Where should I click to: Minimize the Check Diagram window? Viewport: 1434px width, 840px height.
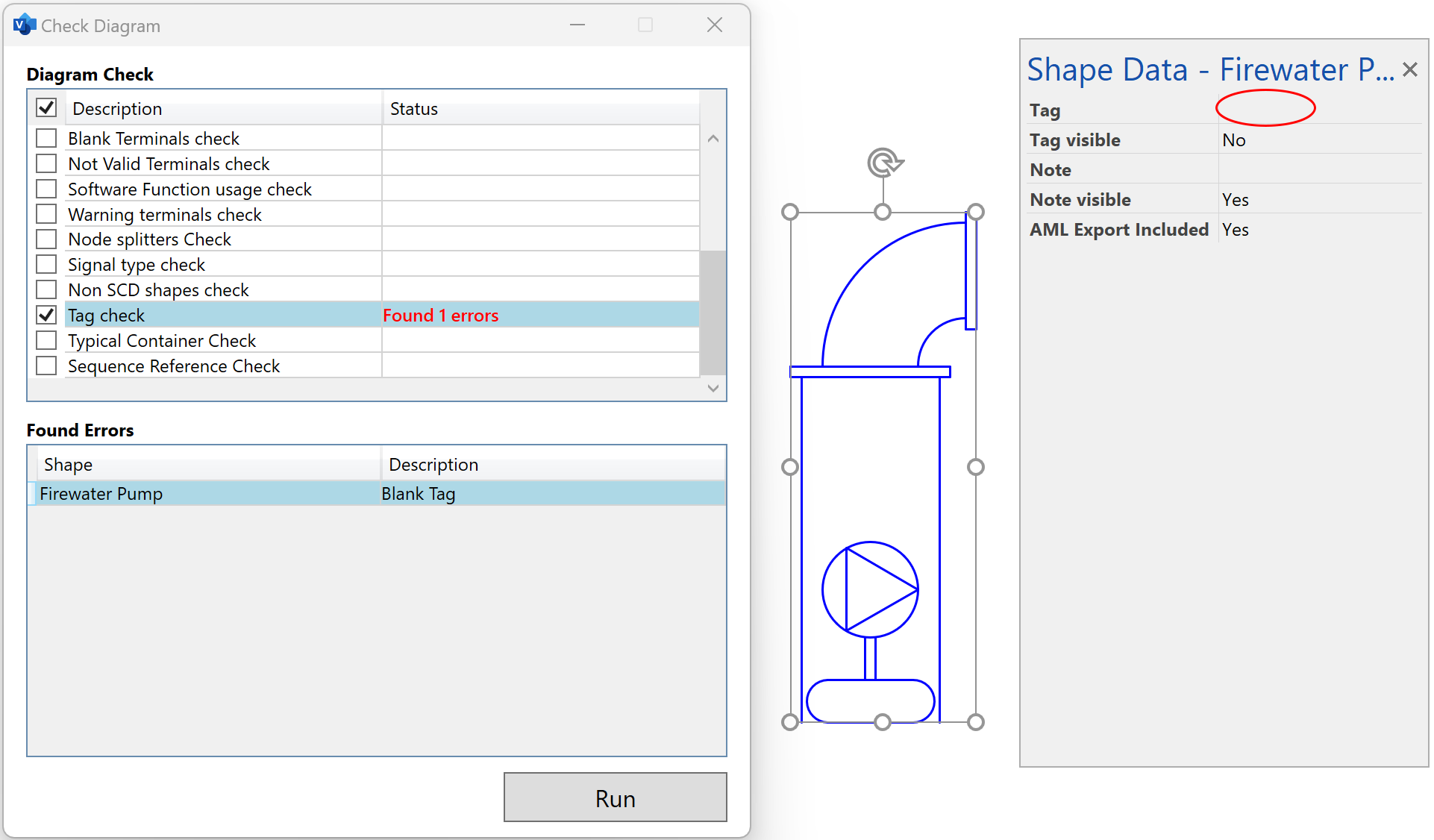click(577, 25)
